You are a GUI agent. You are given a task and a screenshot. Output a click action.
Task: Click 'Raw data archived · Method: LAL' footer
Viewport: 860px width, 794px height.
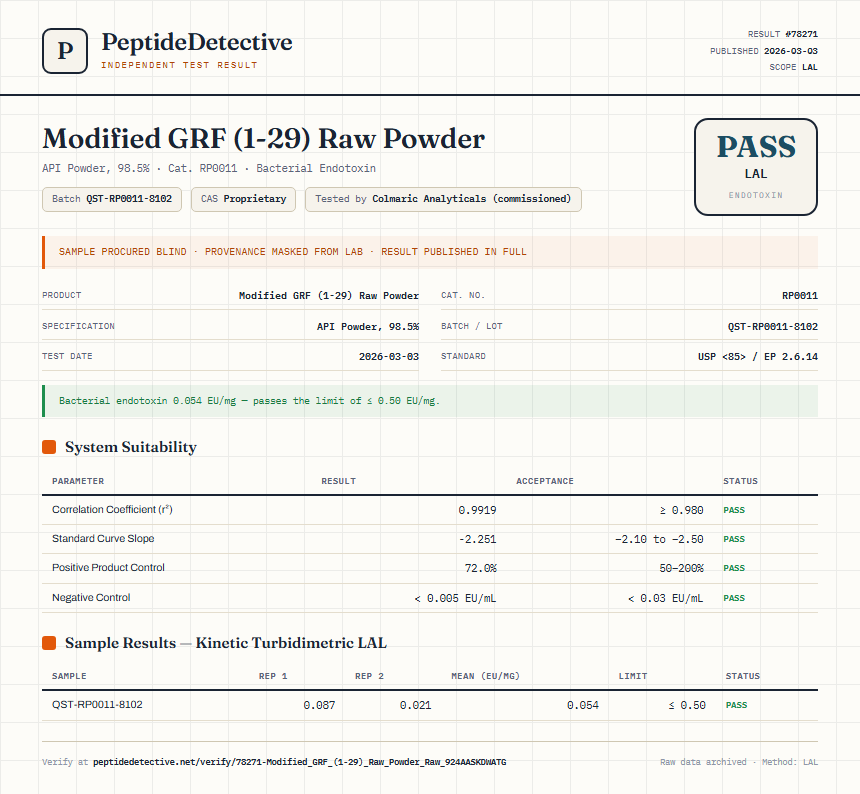pos(739,762)
